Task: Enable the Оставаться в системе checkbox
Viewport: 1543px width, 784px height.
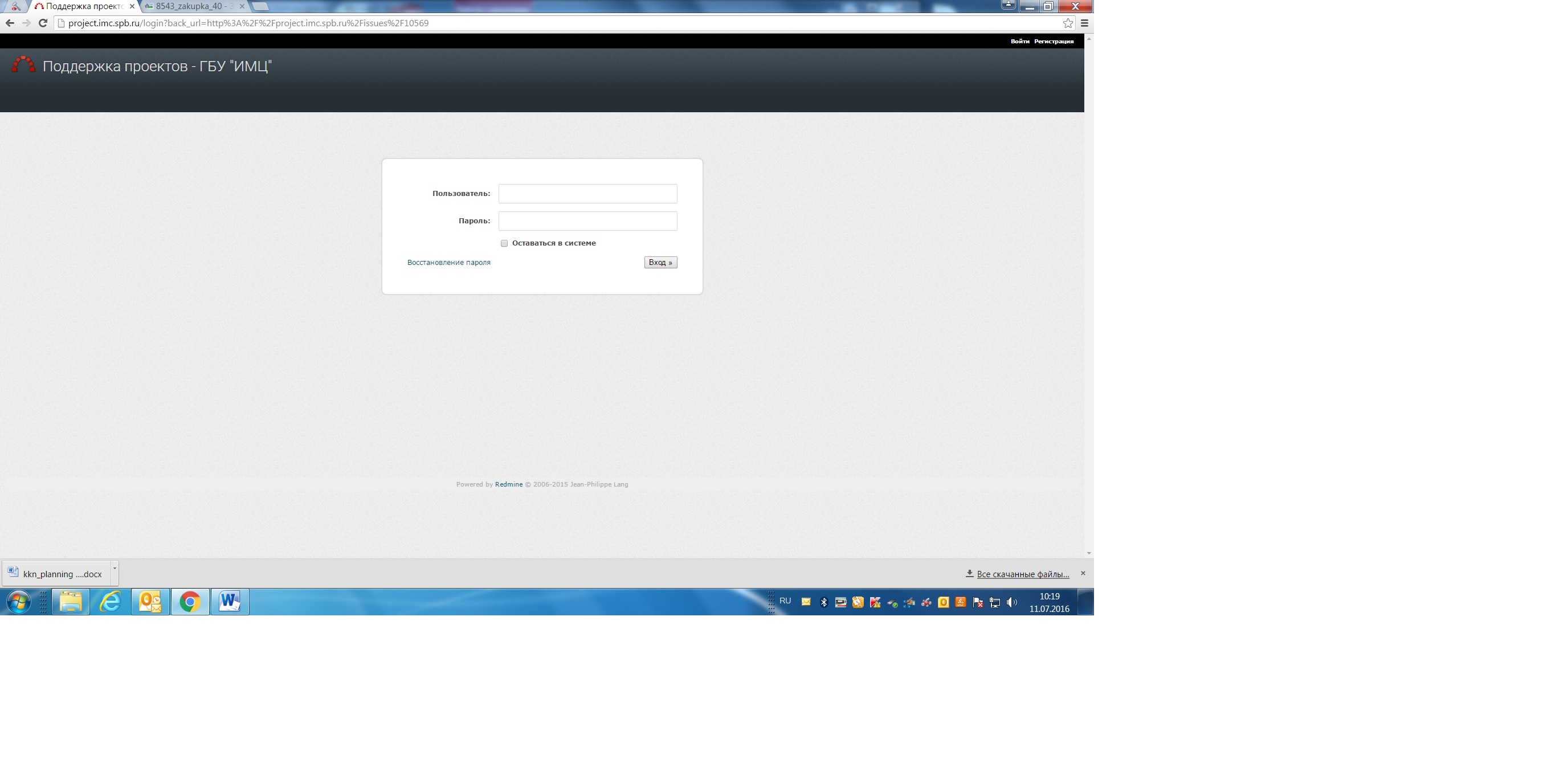Action: tap(504, 243)
